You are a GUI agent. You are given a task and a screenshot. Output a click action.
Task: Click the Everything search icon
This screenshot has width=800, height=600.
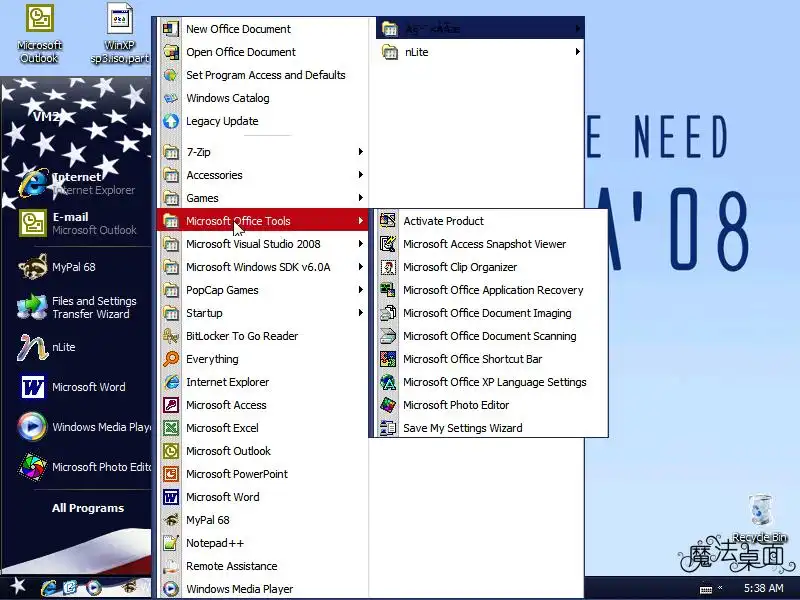coord(170,359)
